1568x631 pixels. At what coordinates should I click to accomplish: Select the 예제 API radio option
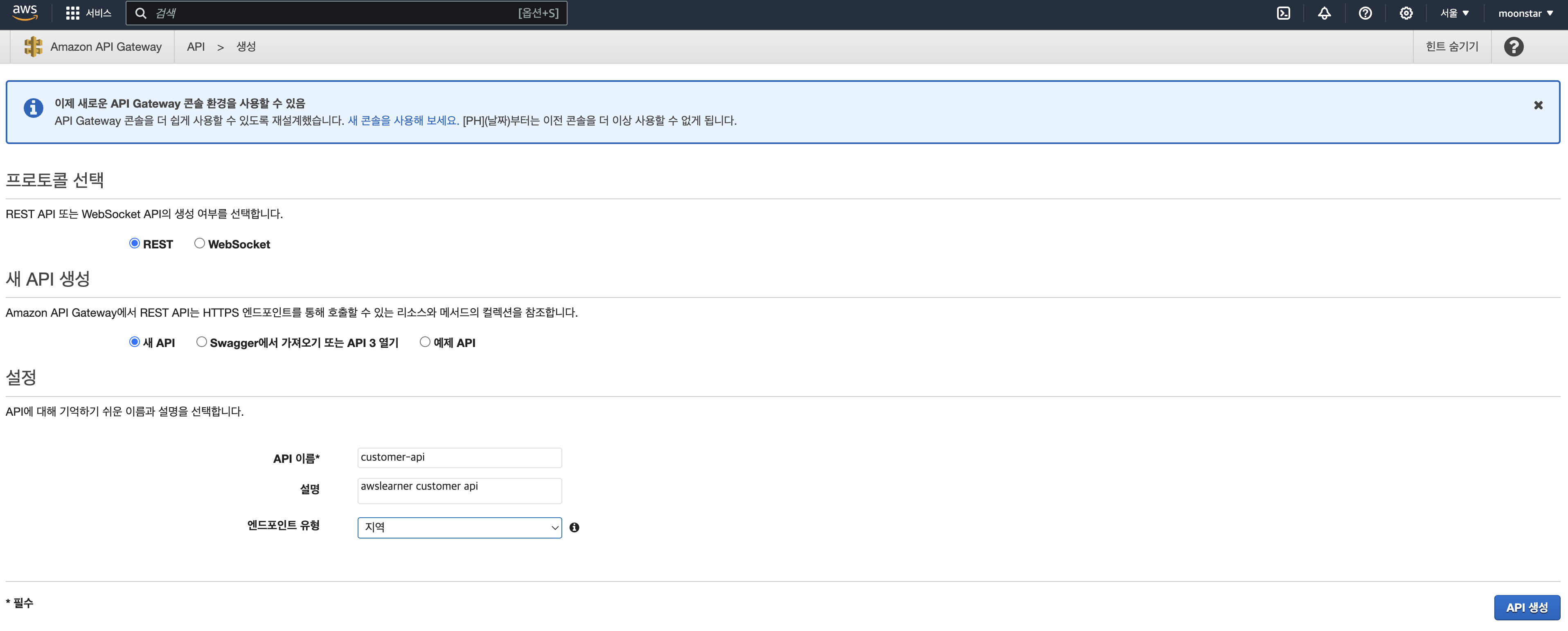[x=425, y=342]
